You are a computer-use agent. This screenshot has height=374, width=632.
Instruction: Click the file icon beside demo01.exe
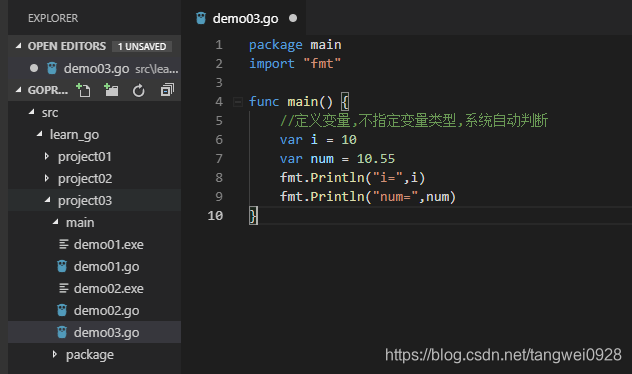(64, 244)
